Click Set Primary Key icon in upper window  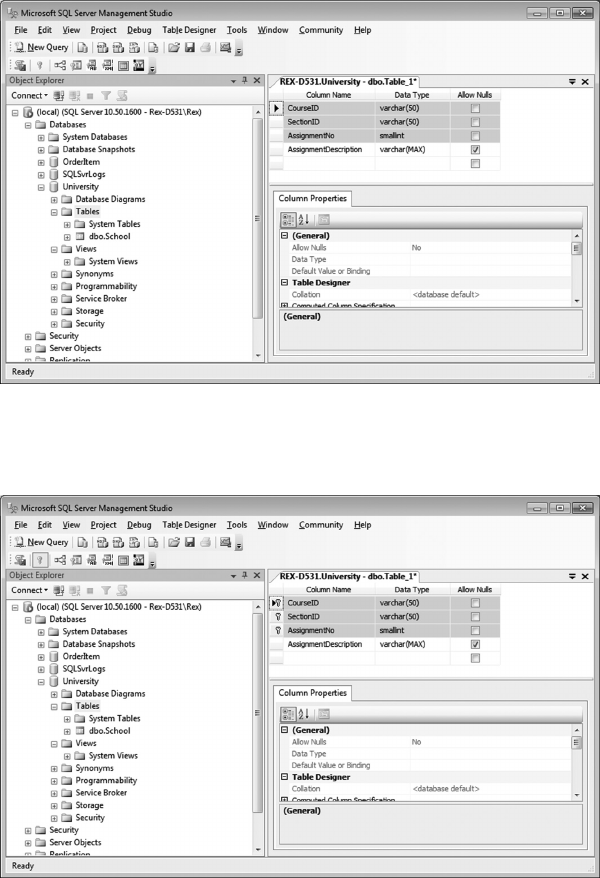click(39, 66)
